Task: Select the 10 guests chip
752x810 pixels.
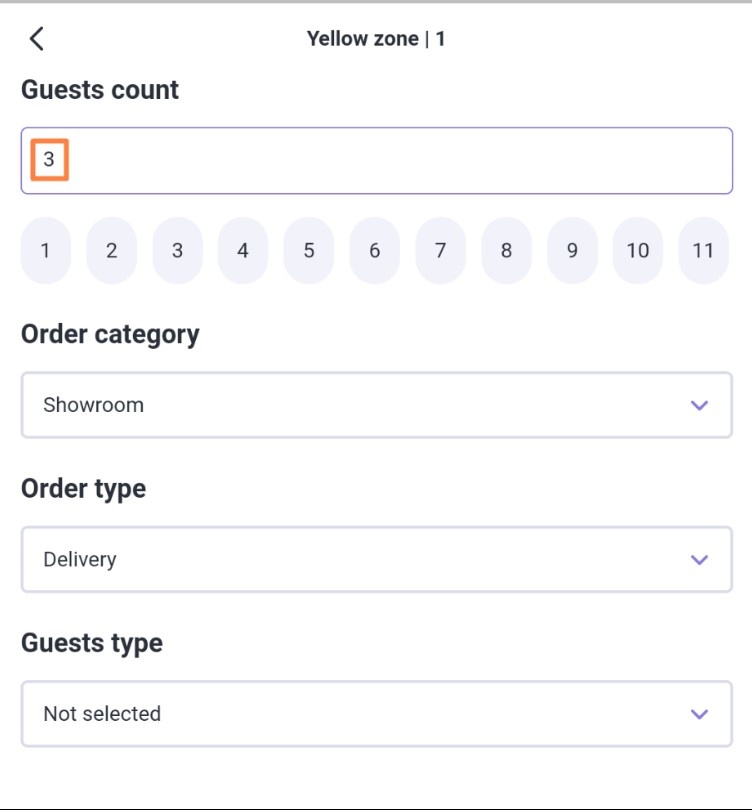Action: 637,251
